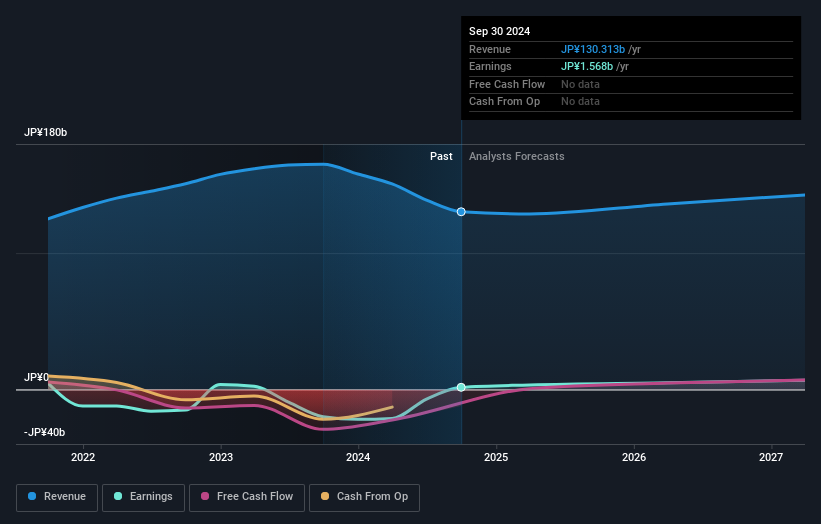Click the -JP¥40b y-axis label
The image size is (821, 524).
point(45,432)
